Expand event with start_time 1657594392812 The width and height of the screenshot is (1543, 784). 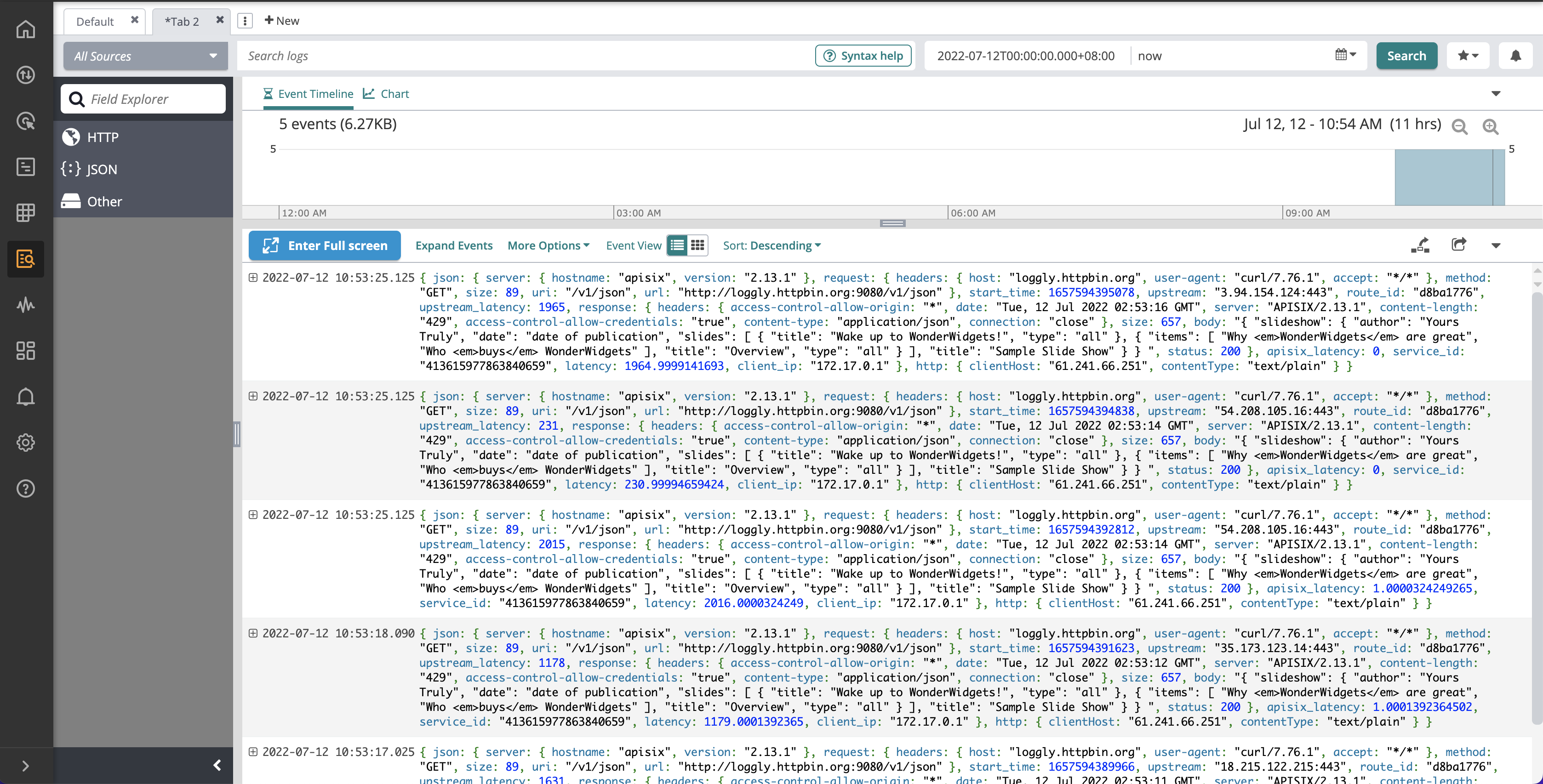point(253,515)
